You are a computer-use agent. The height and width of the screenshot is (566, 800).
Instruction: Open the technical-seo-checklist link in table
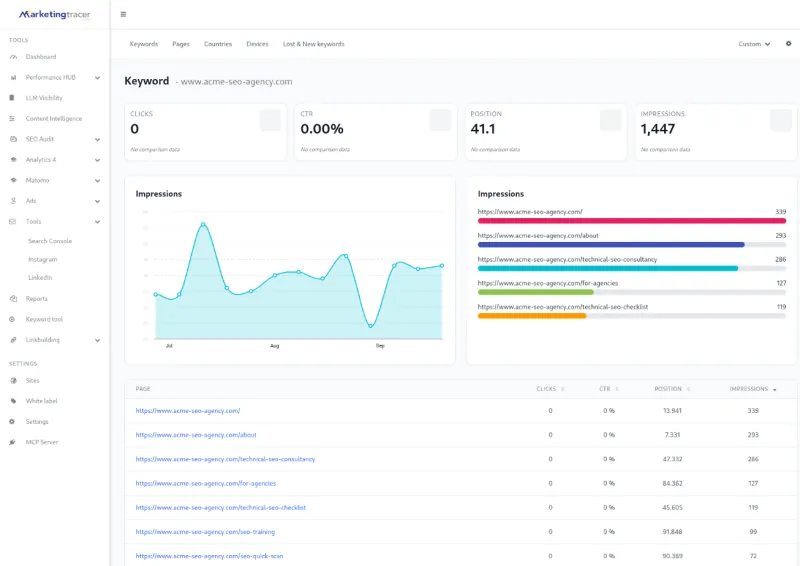tap(220, 507)
